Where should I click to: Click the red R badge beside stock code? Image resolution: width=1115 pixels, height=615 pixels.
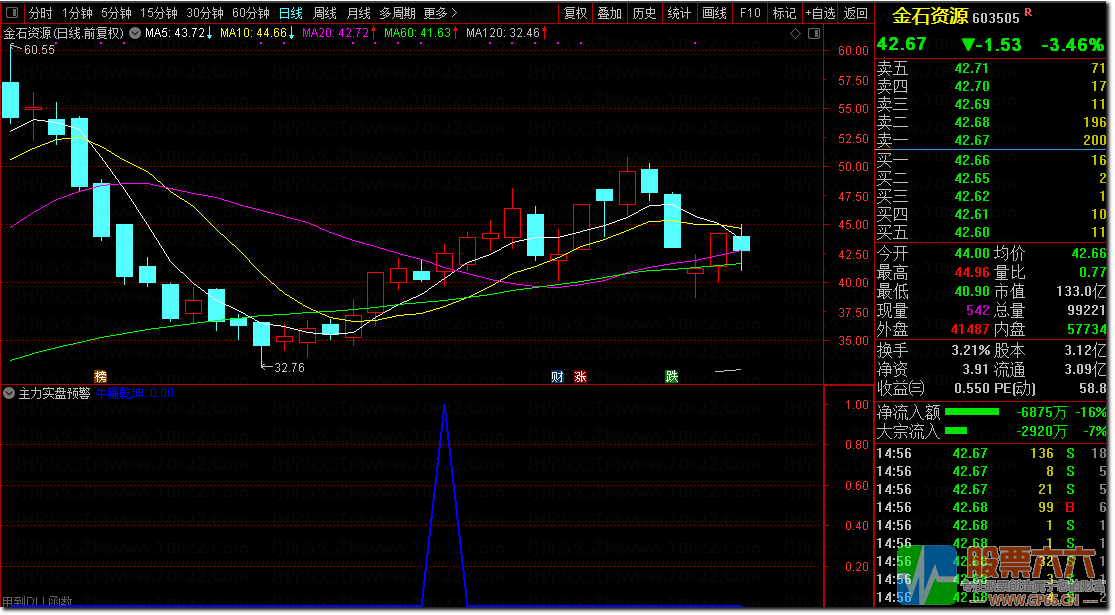point(1027,13)
